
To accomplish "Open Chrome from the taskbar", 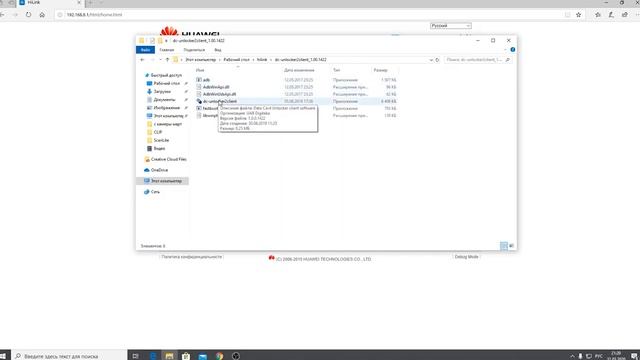I will [x=219, y=356].
